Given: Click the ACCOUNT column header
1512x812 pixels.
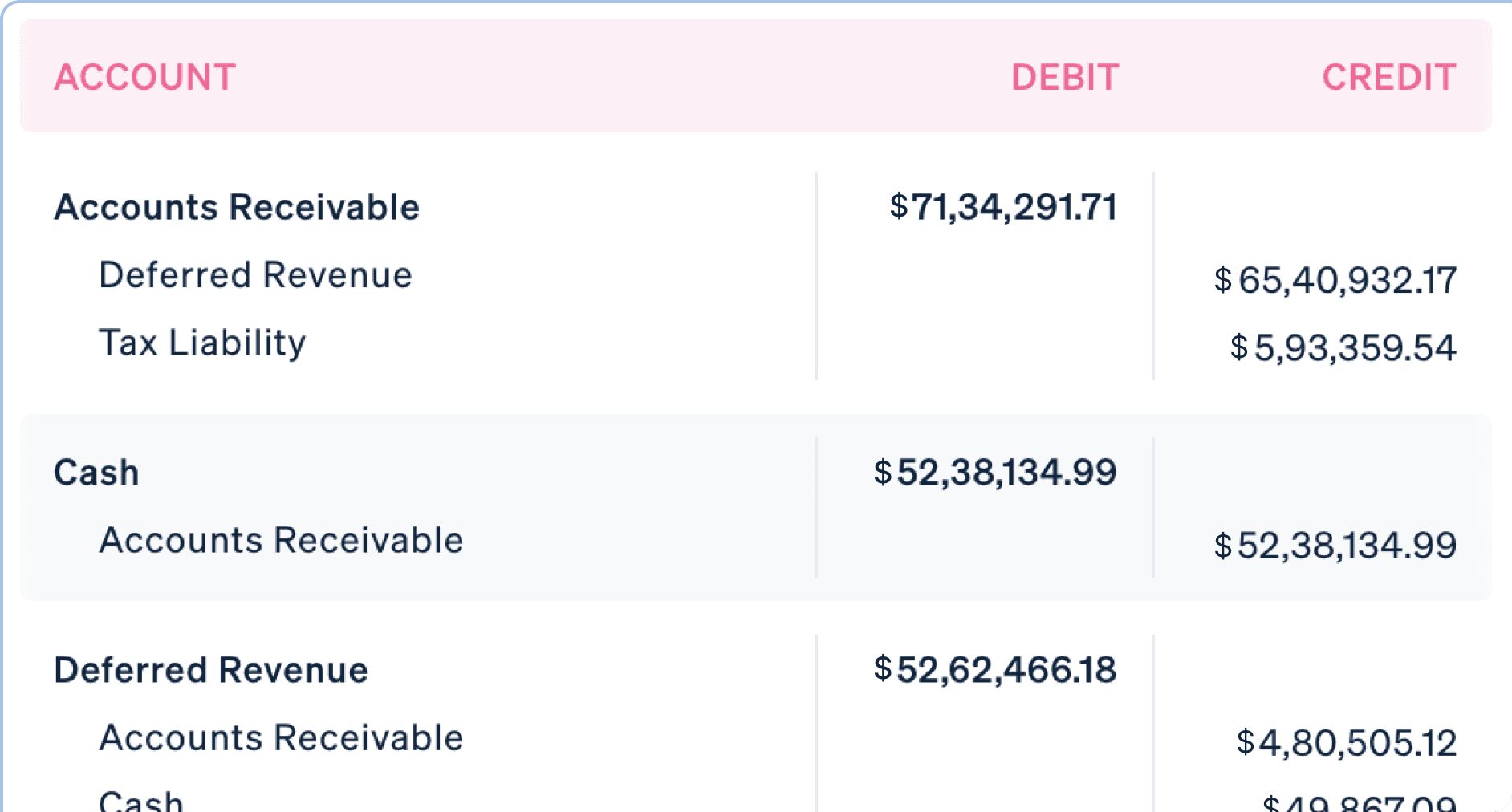Looking at the screenshot, I should point(145,78).
